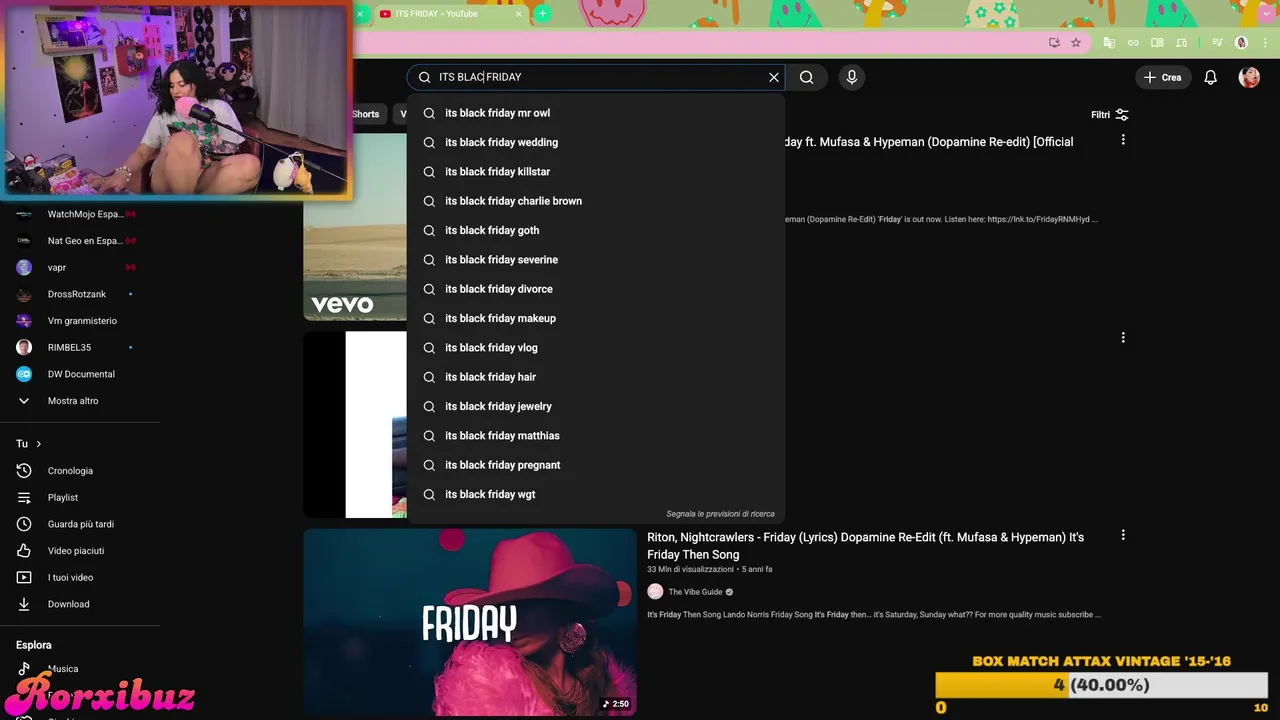Choose suggestion 'its black friday makeup'

[x=596, y=318]
